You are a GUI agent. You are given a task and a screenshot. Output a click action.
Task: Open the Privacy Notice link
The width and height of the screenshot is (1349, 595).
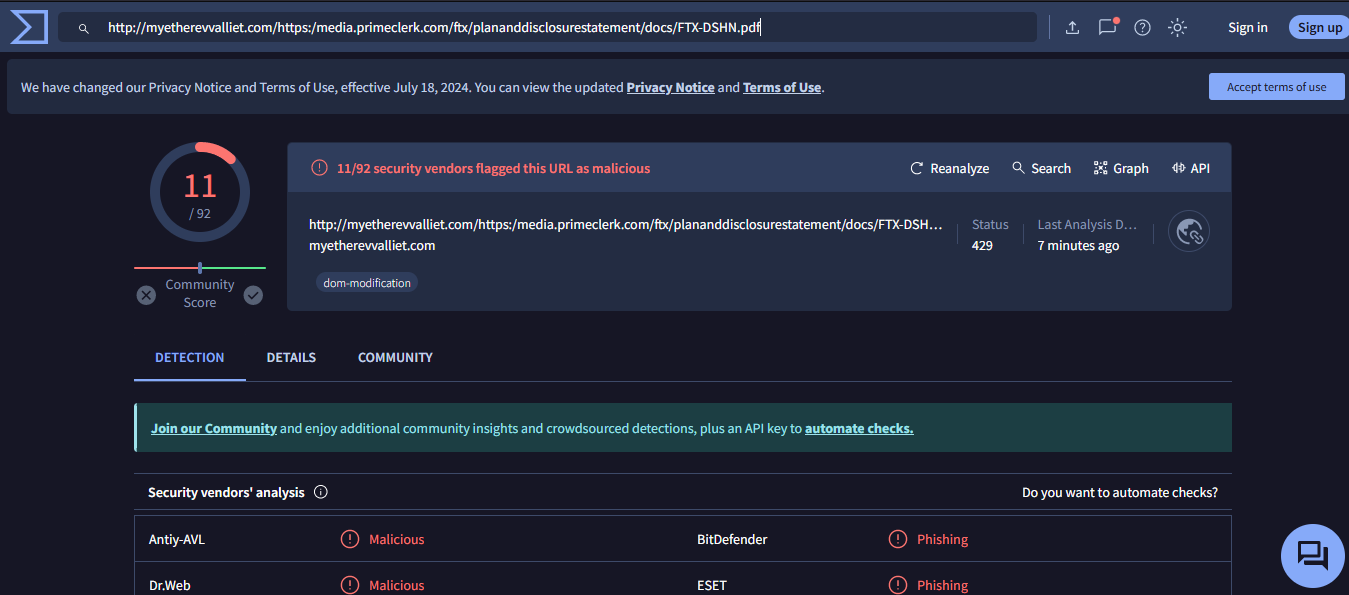[670, 87]
